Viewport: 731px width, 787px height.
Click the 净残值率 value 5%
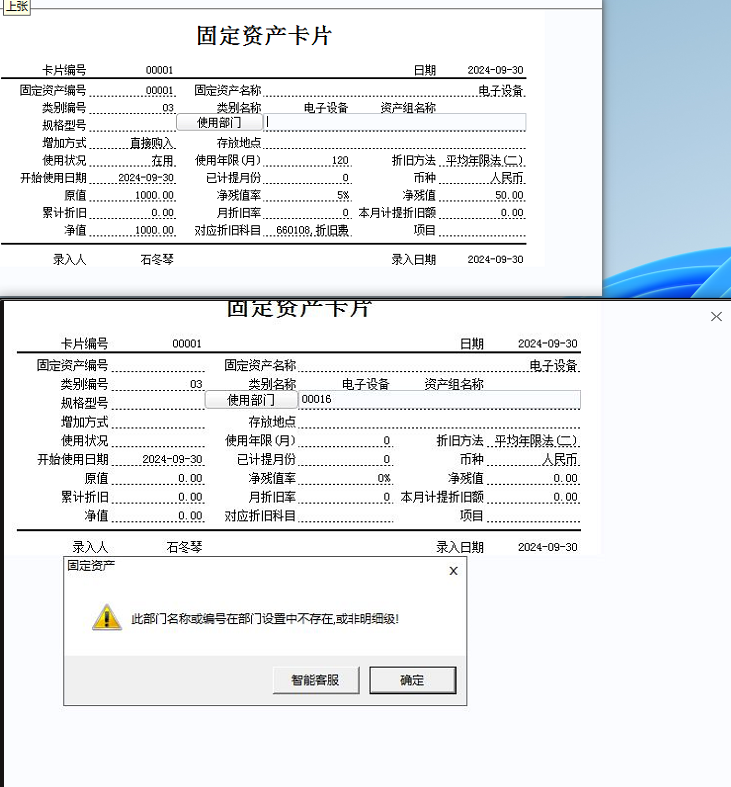tap(343, 195)
